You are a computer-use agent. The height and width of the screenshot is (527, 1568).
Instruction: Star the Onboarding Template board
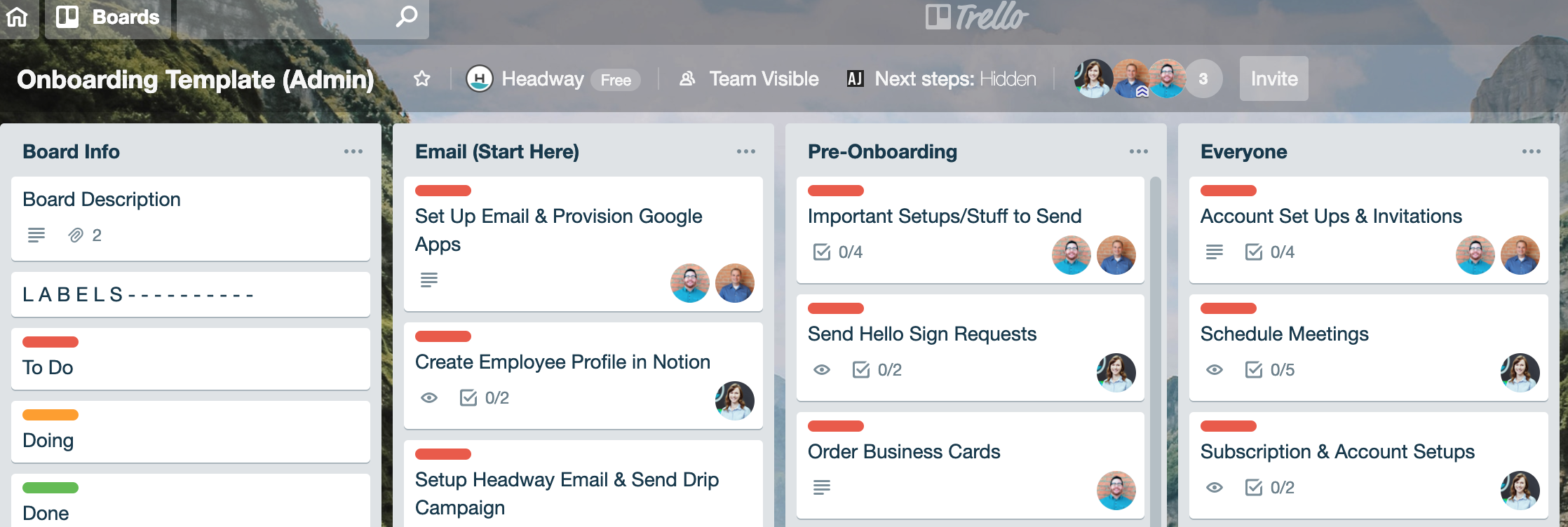coord(422,78)
